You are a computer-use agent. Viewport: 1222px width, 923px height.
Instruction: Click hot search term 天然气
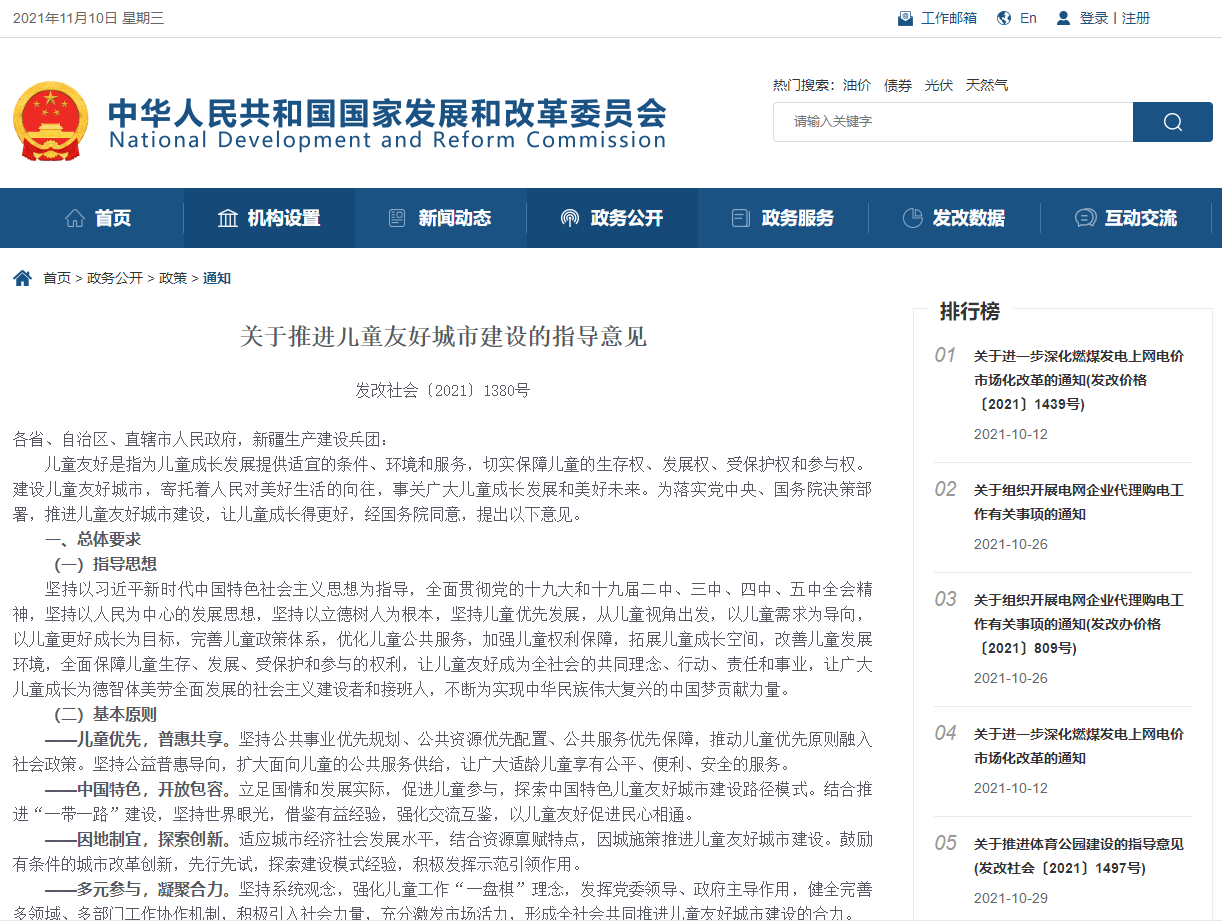[986, 85]
